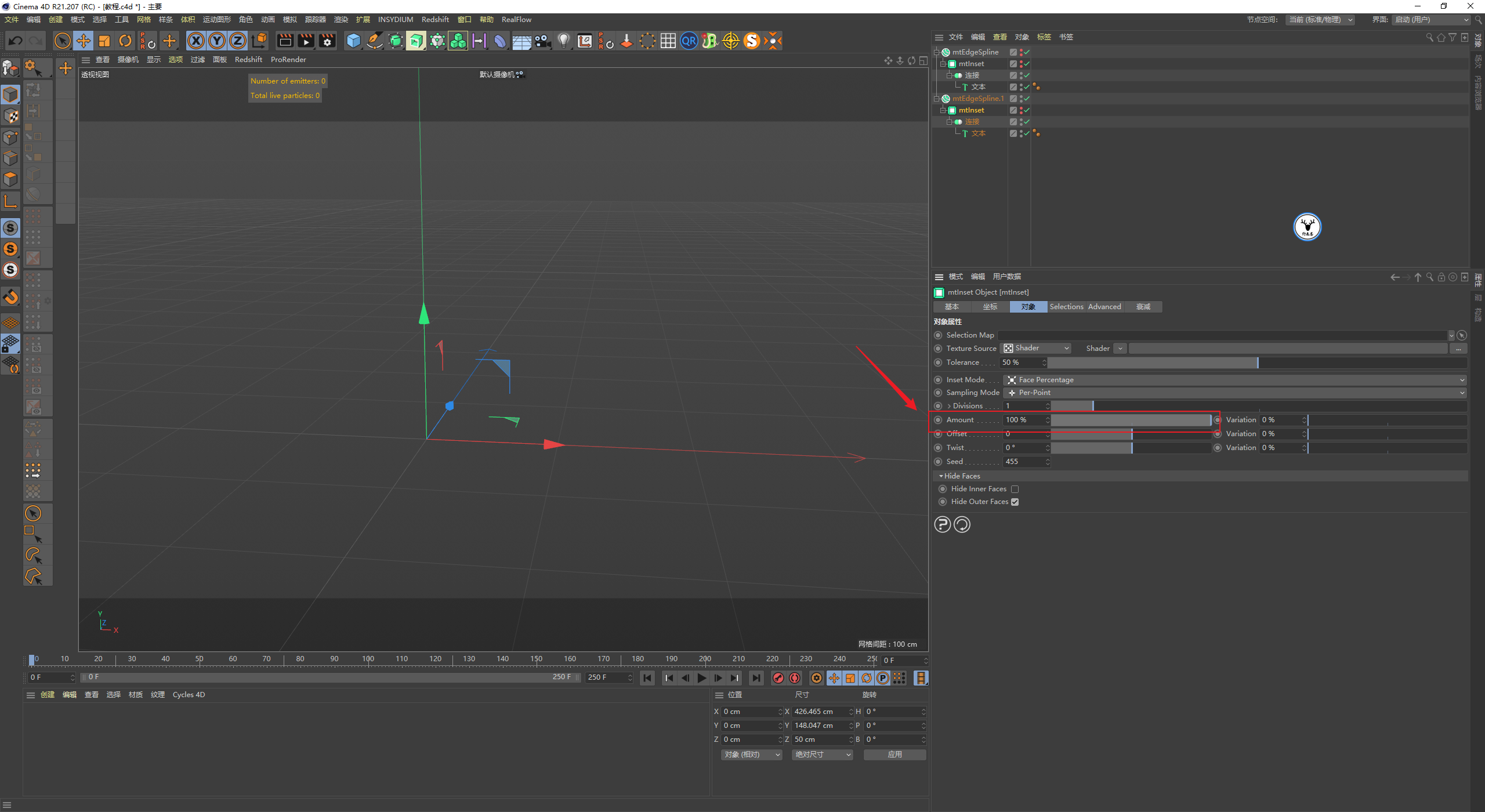Toggle the Amount keyframe circle
This screenshot has width=1485, height=812.
pos(938,420)
